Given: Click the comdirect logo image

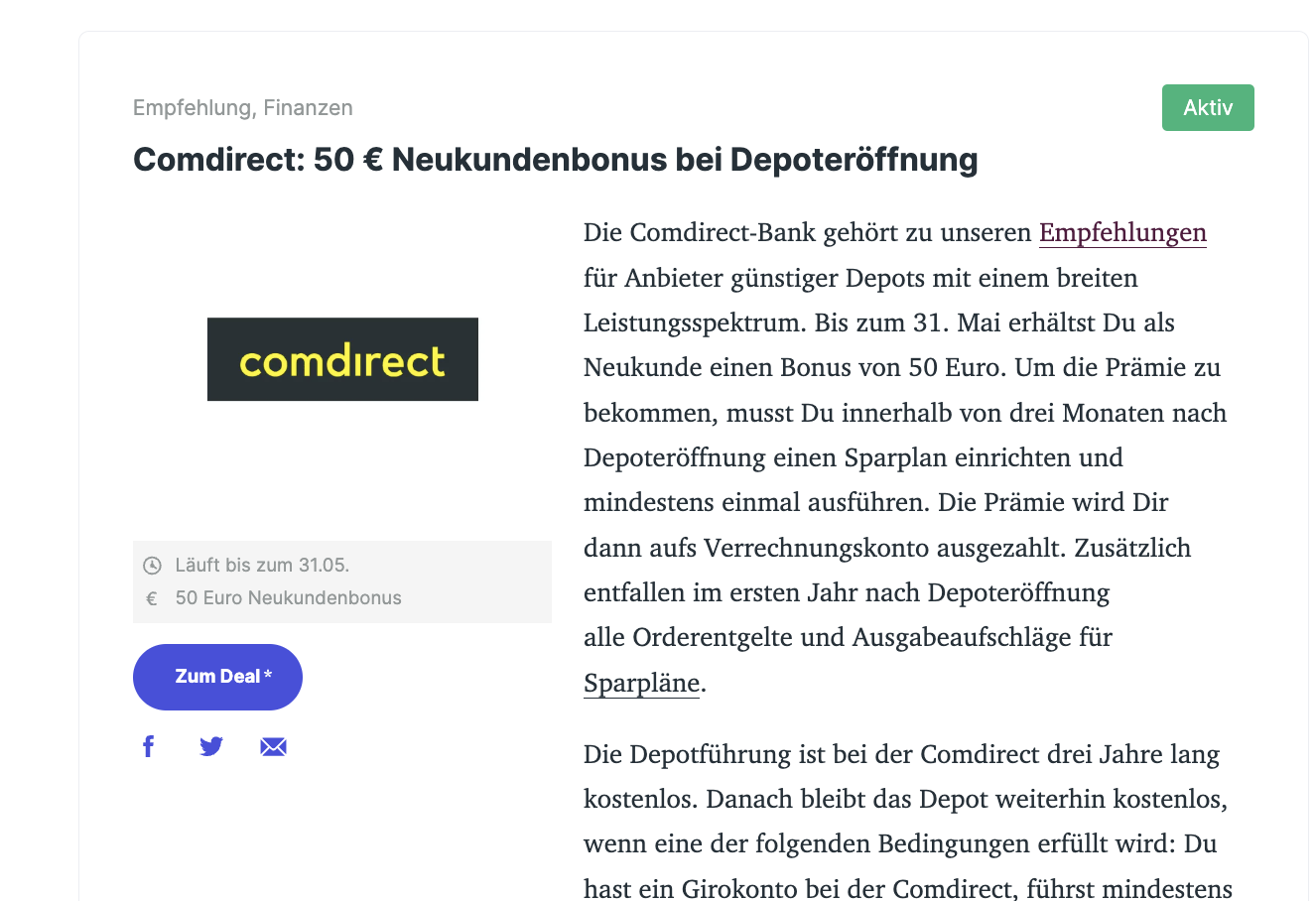Looking at the screenshot, I should tap(342, 359).
